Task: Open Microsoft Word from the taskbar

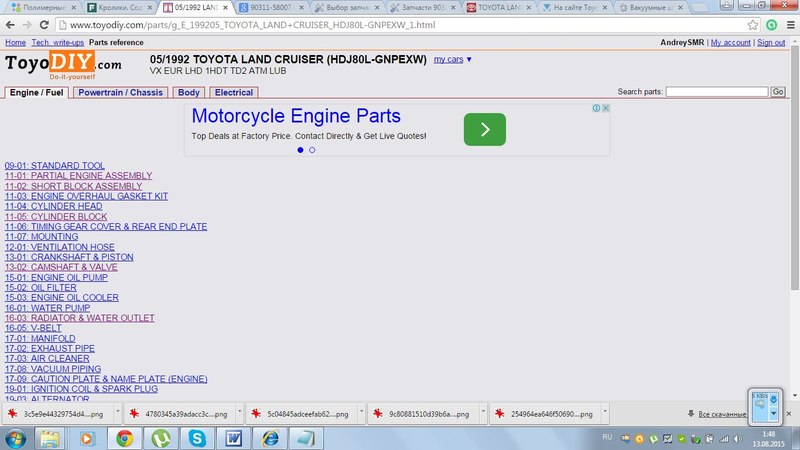Action: click(232, 437)
